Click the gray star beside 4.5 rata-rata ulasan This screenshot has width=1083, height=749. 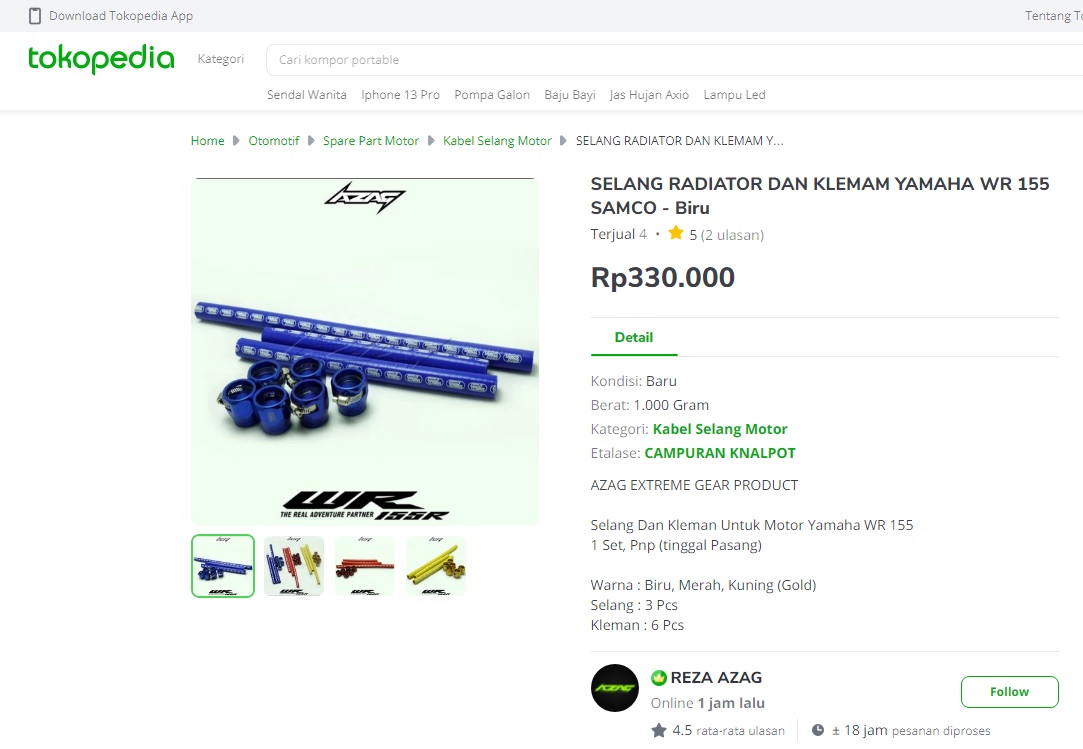pyautogui.click(x=659, y=730)
